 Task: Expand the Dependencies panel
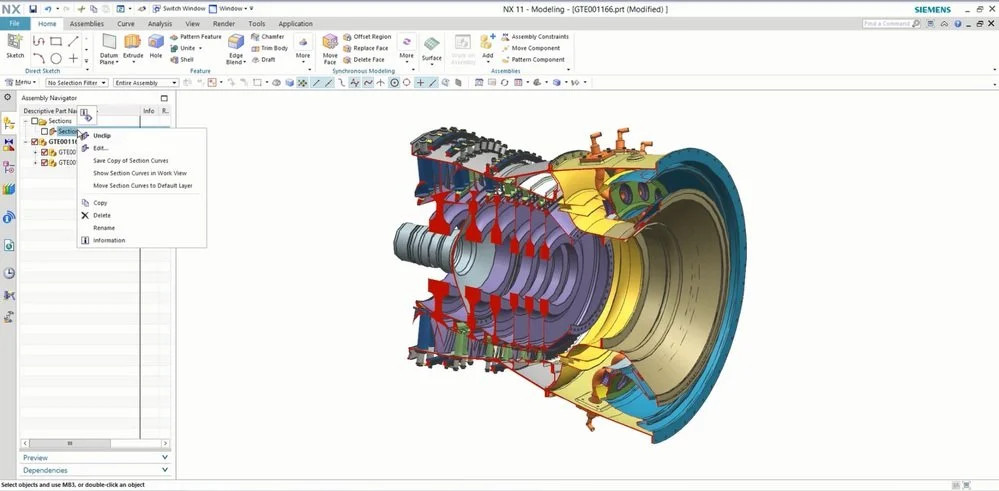tap(95, 470)
